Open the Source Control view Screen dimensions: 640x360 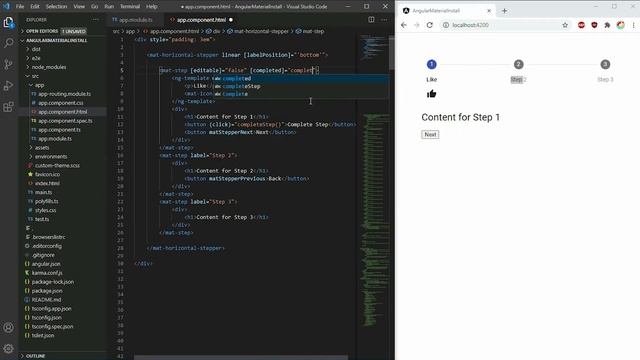[8, 64]
